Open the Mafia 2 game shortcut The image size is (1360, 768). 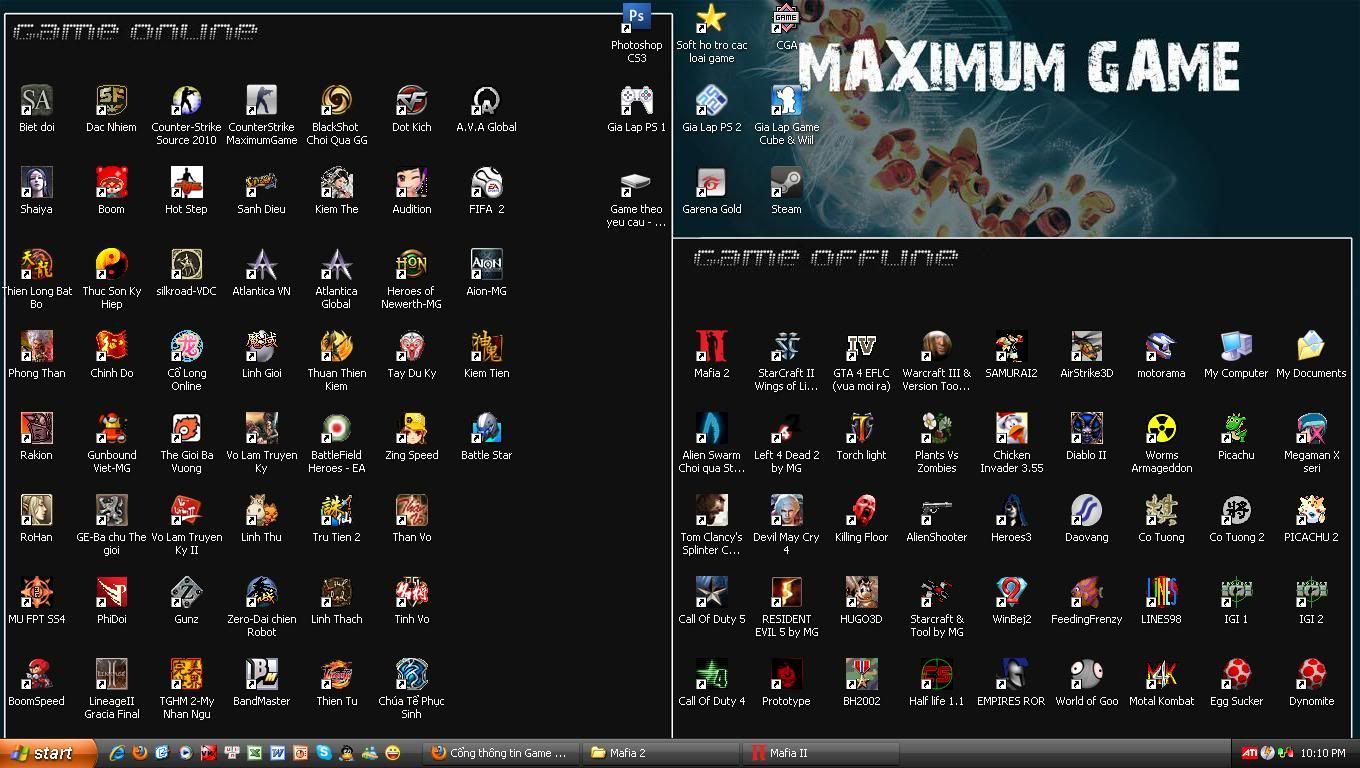pos(711,346)
